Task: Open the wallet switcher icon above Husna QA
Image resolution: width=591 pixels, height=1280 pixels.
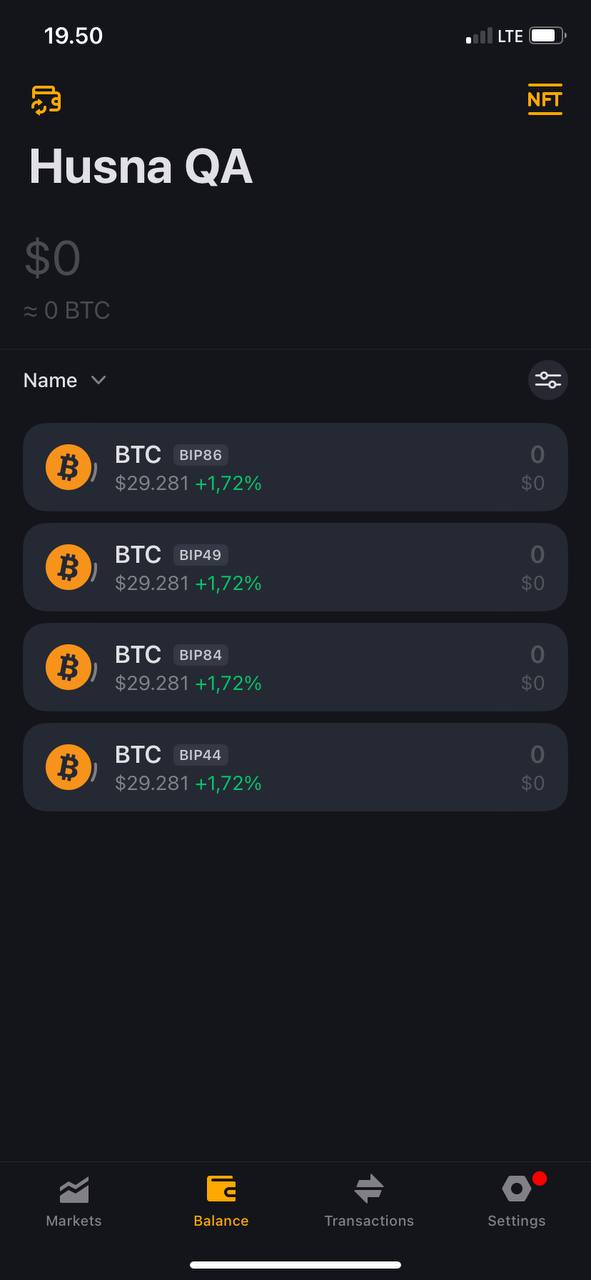Action: (46, 100)
